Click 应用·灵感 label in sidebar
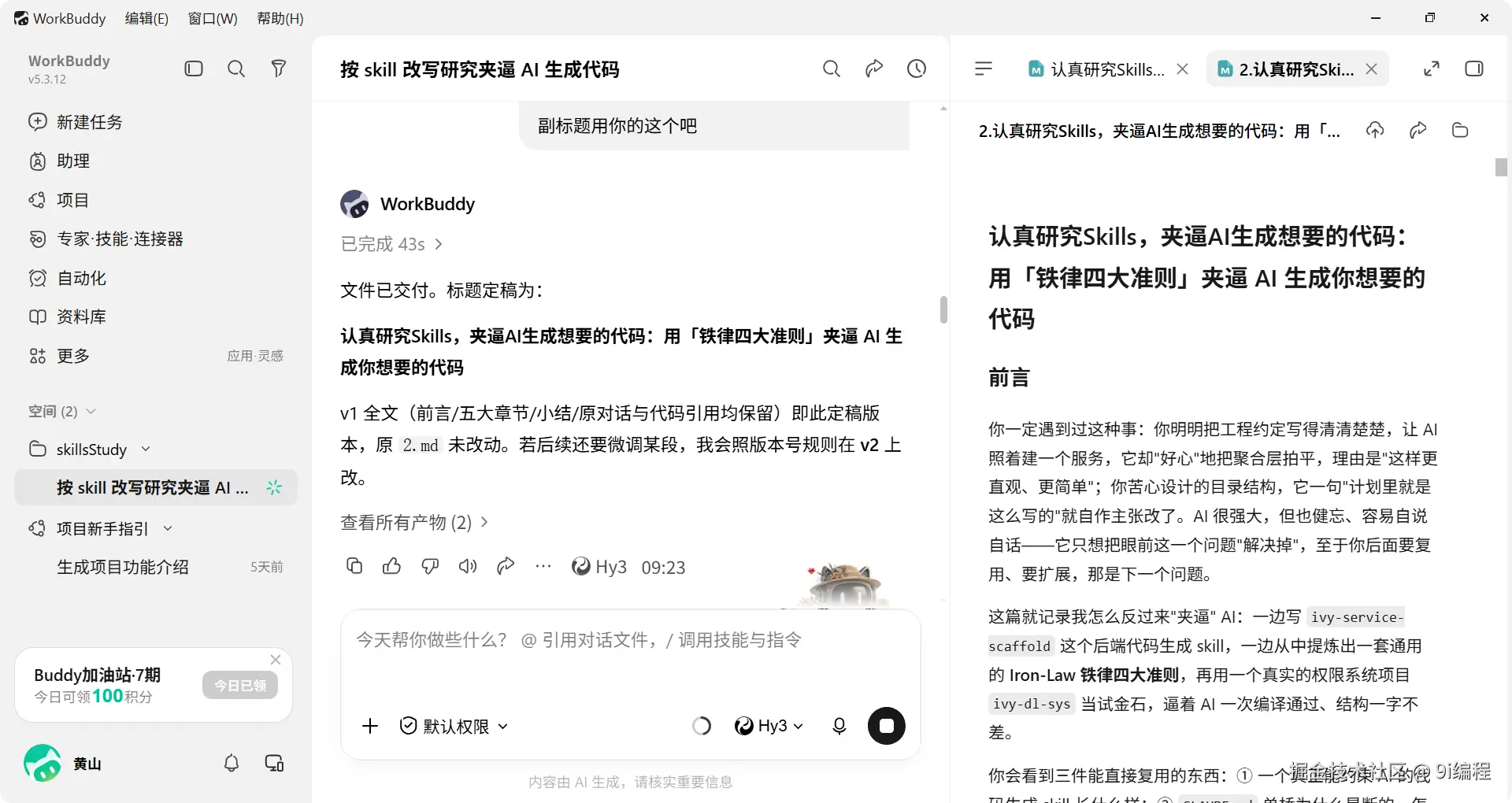The height and width of the screenshot is (803, 1512). tap(255, 356)
